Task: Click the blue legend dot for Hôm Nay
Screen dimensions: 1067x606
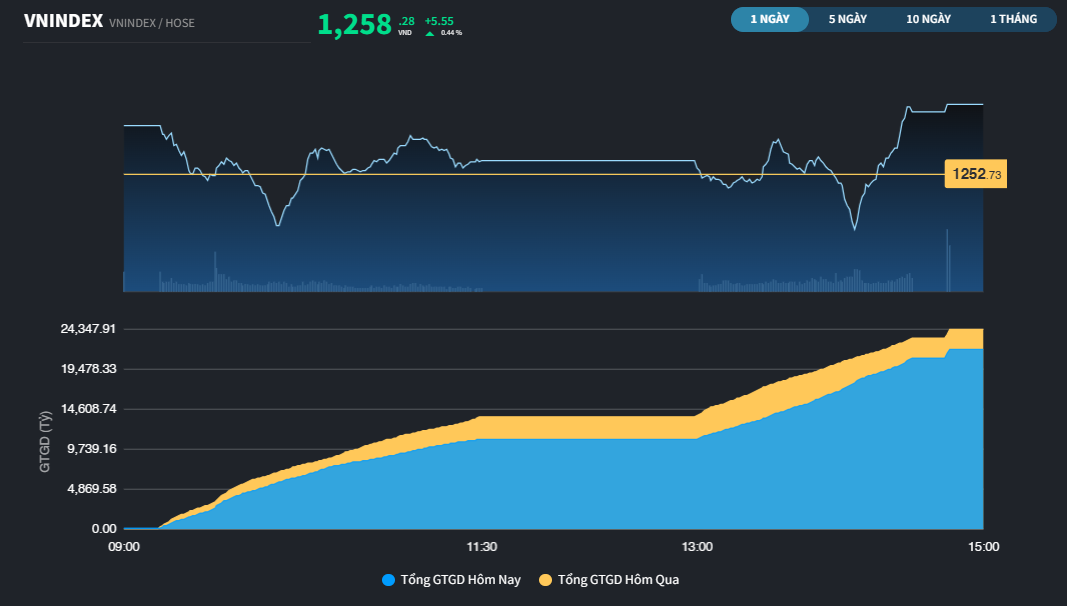Action: tap(389, 580)
